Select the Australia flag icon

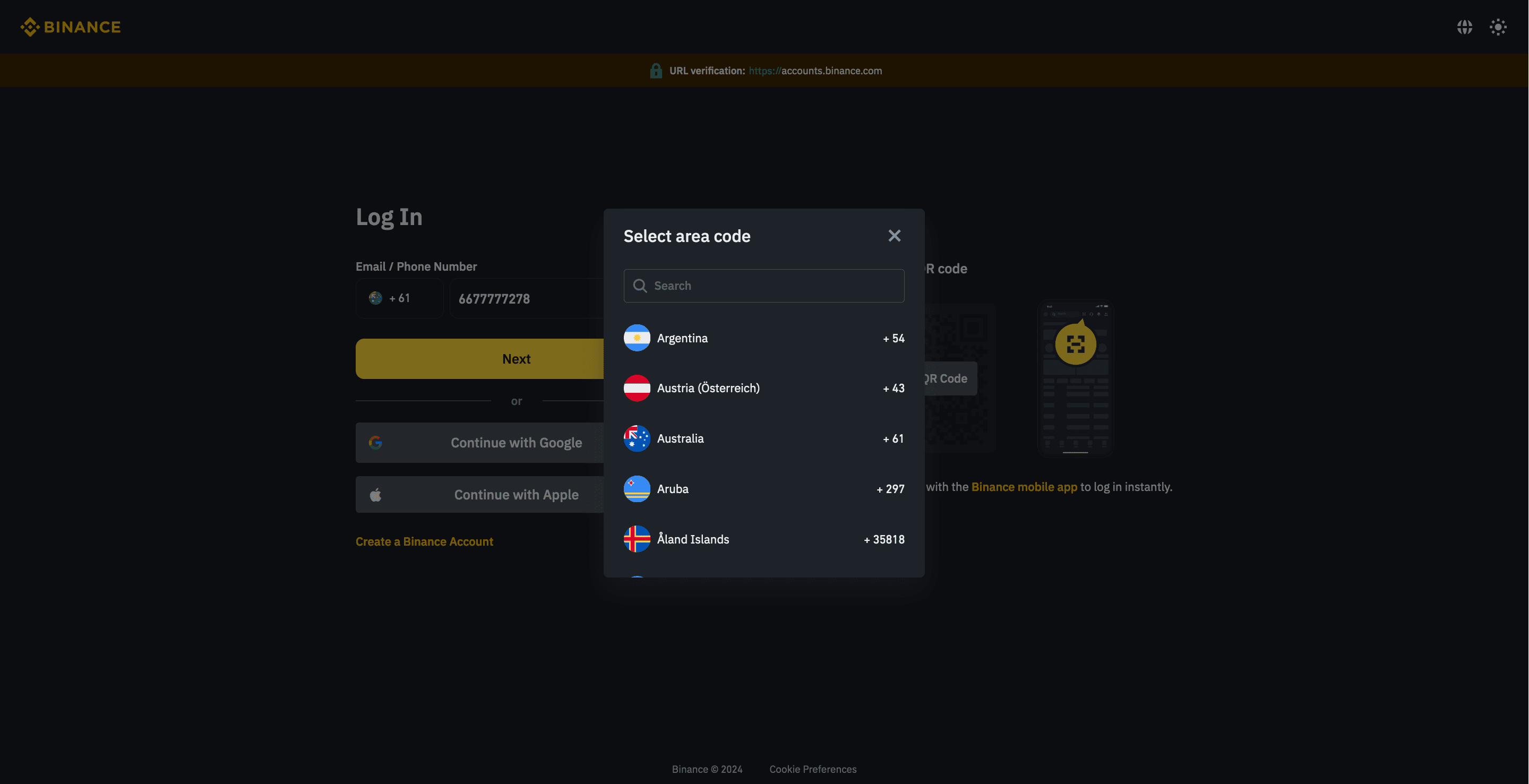(637, 438)
